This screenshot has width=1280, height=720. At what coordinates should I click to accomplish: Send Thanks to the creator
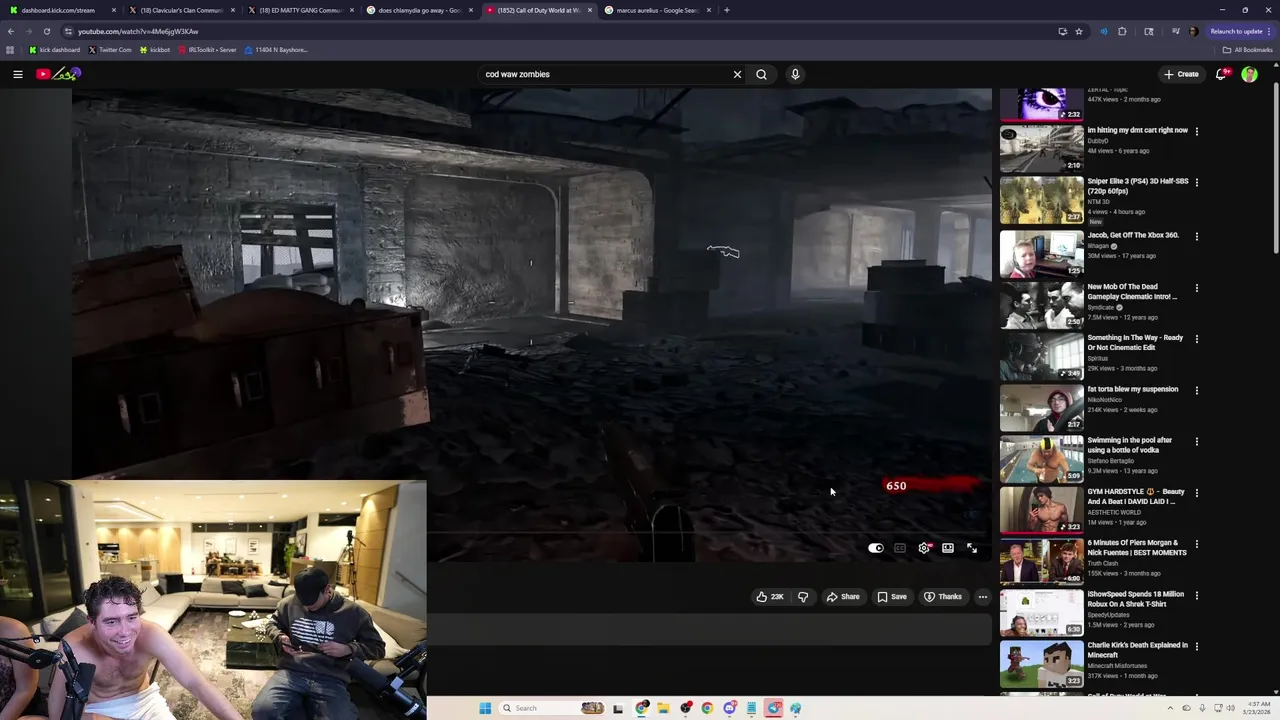click(x=943, y=597)
